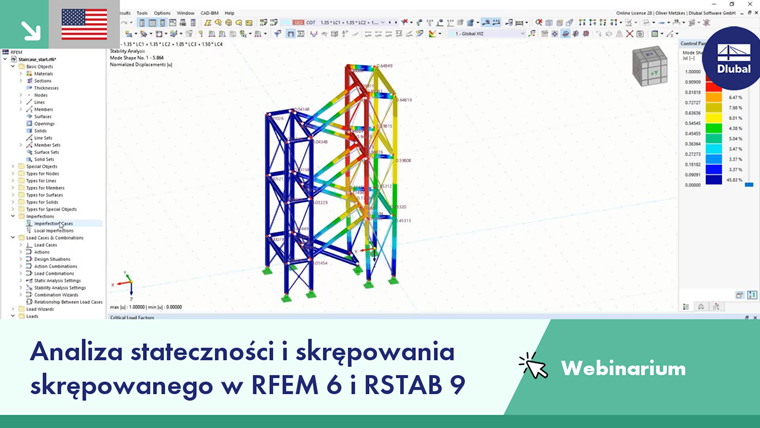760x428 pixels.
Task: Click the blue funnel filter icon
Action: [x=277, y=33]
